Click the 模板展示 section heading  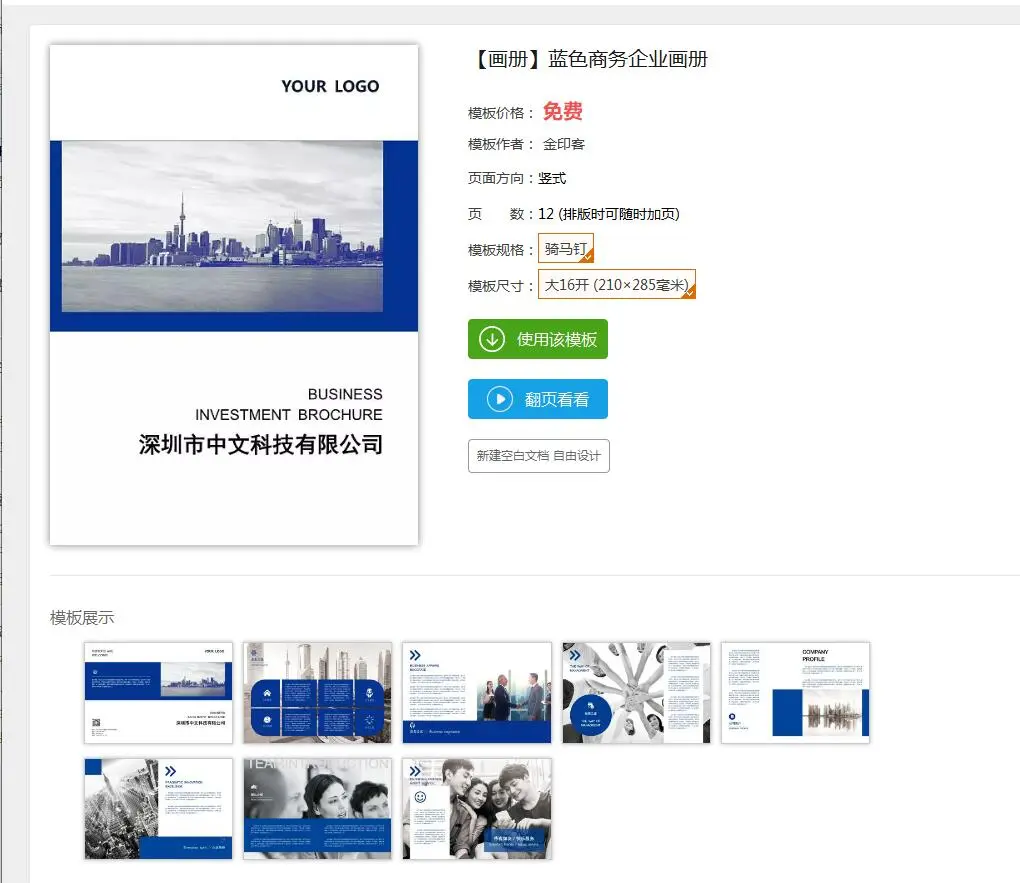[x=82, y=618]
